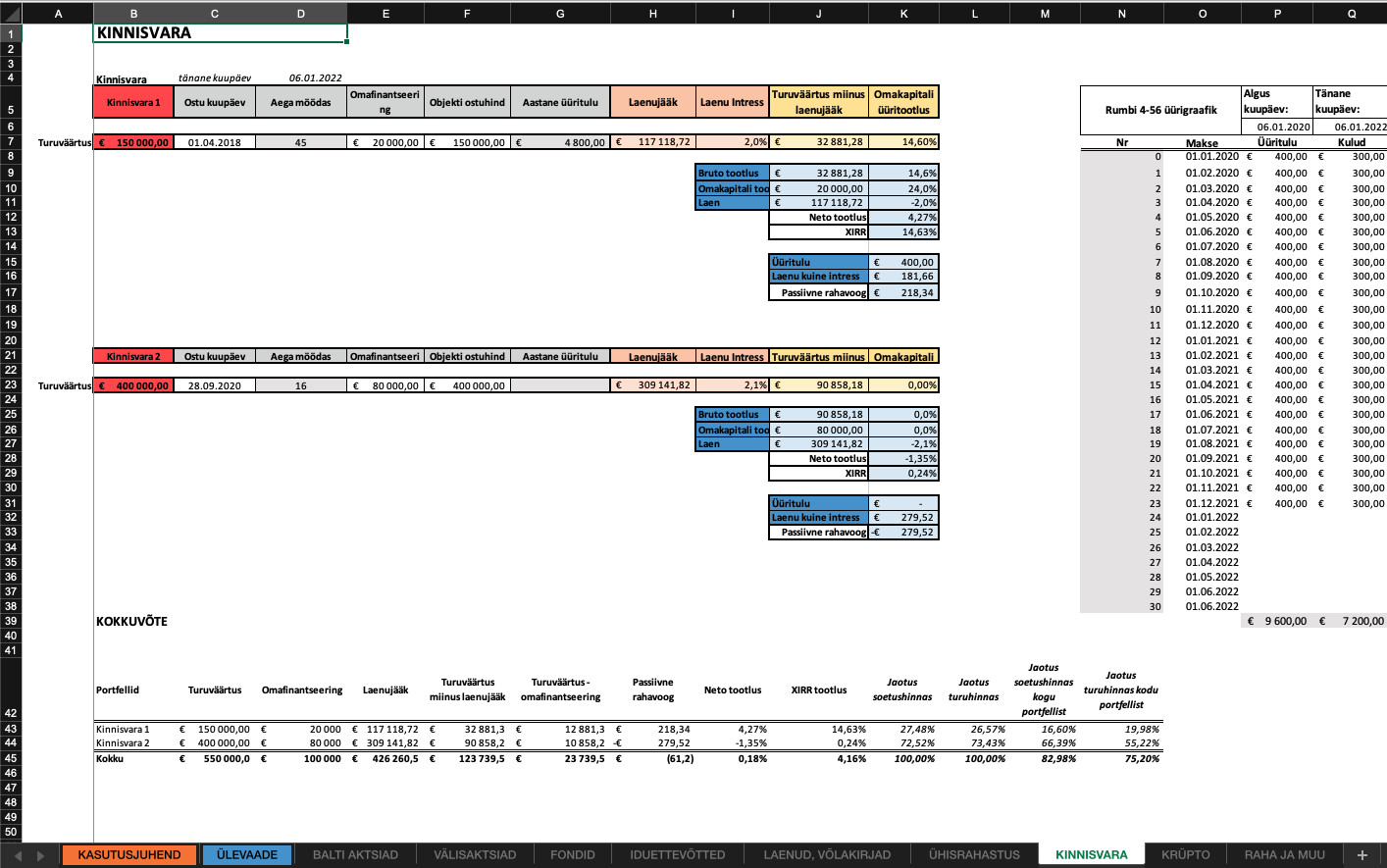Open the KASUTUSJUHEND sheet tab

[x=128, y=855]
